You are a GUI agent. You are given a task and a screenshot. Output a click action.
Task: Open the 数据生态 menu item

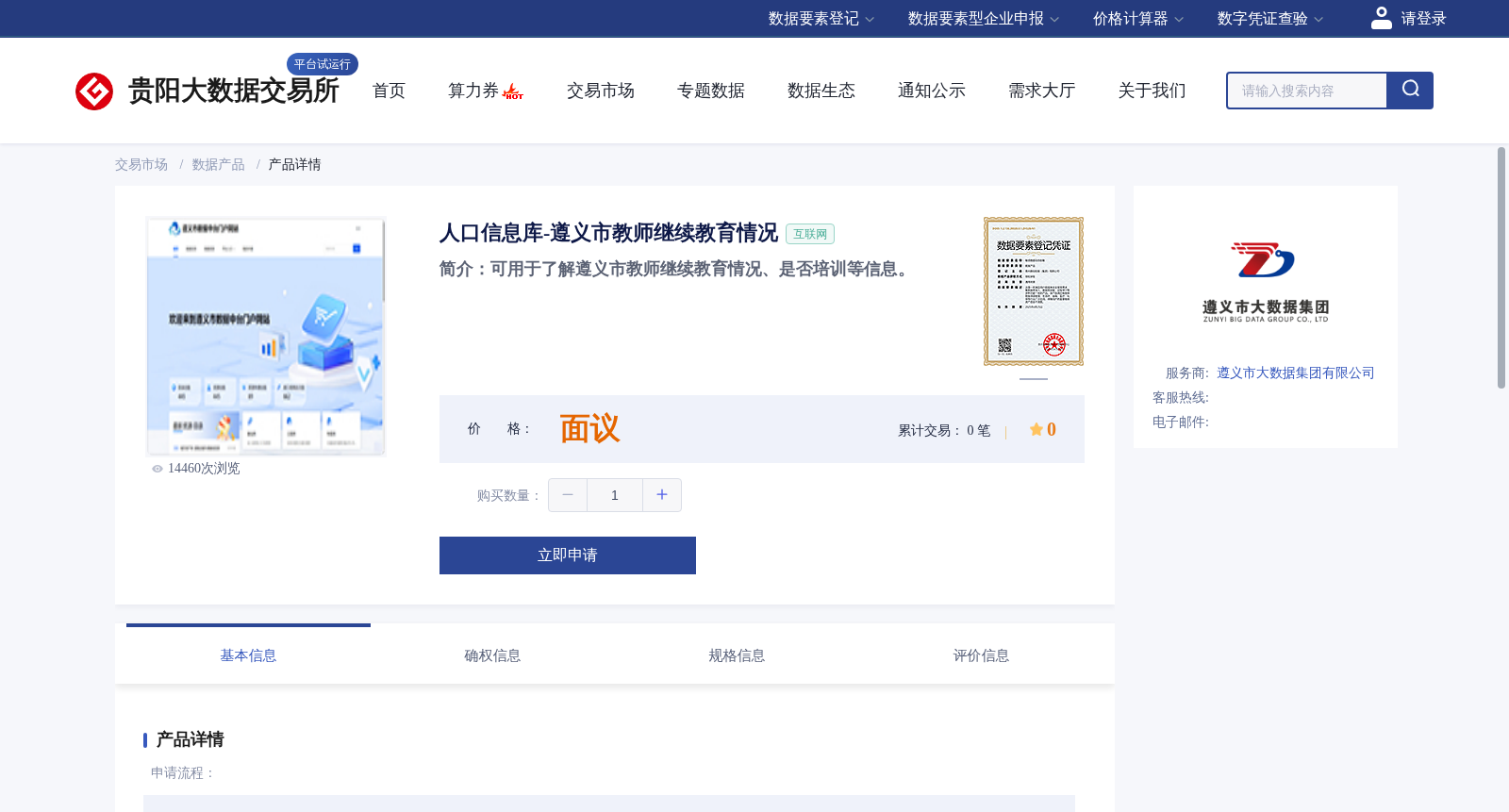pos(821,91)
